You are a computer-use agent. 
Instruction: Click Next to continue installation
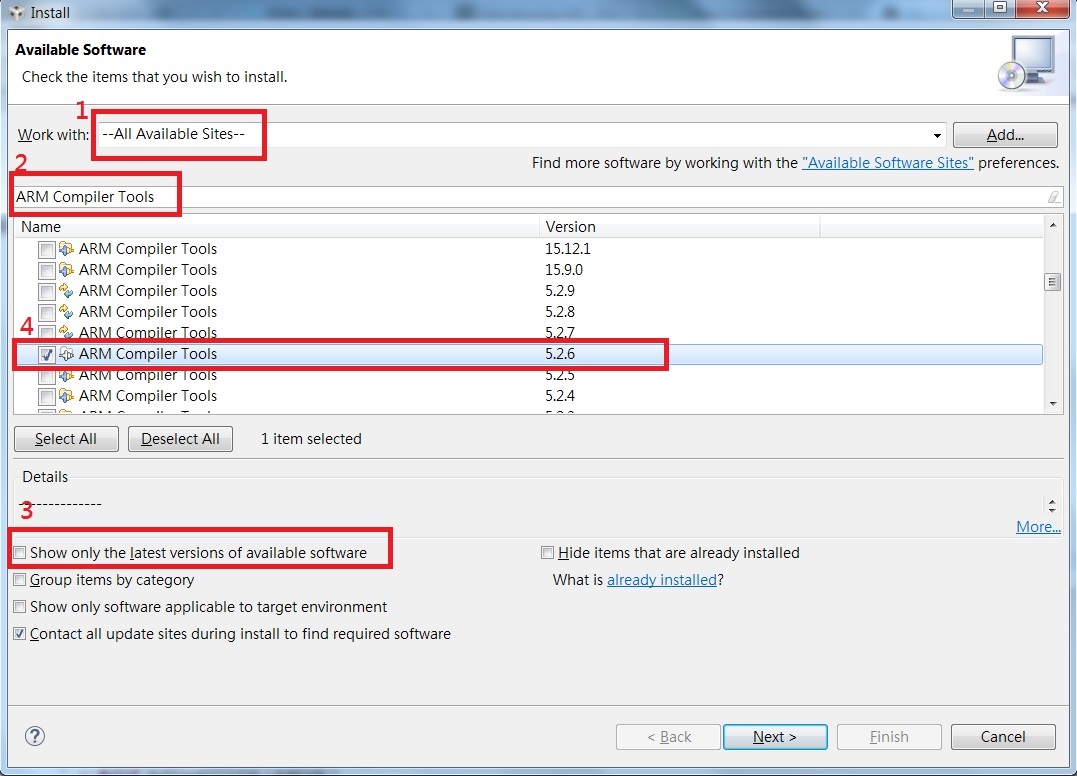pos(775,737)
